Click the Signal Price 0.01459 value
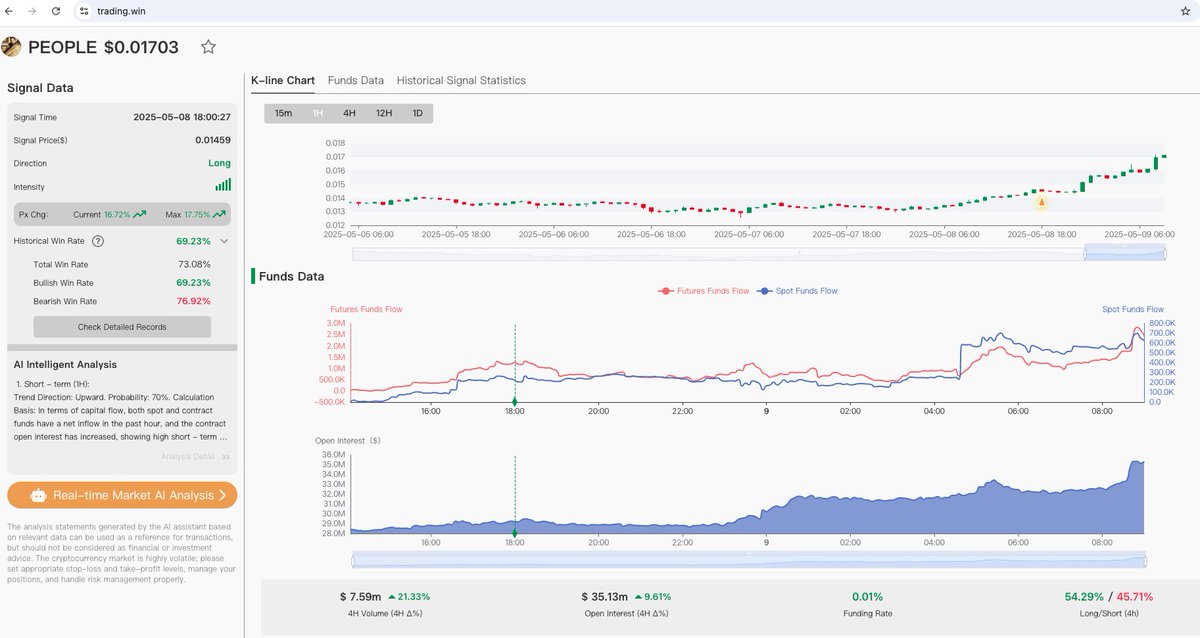This screenshot has width=1200, height=638. (213, 140)
